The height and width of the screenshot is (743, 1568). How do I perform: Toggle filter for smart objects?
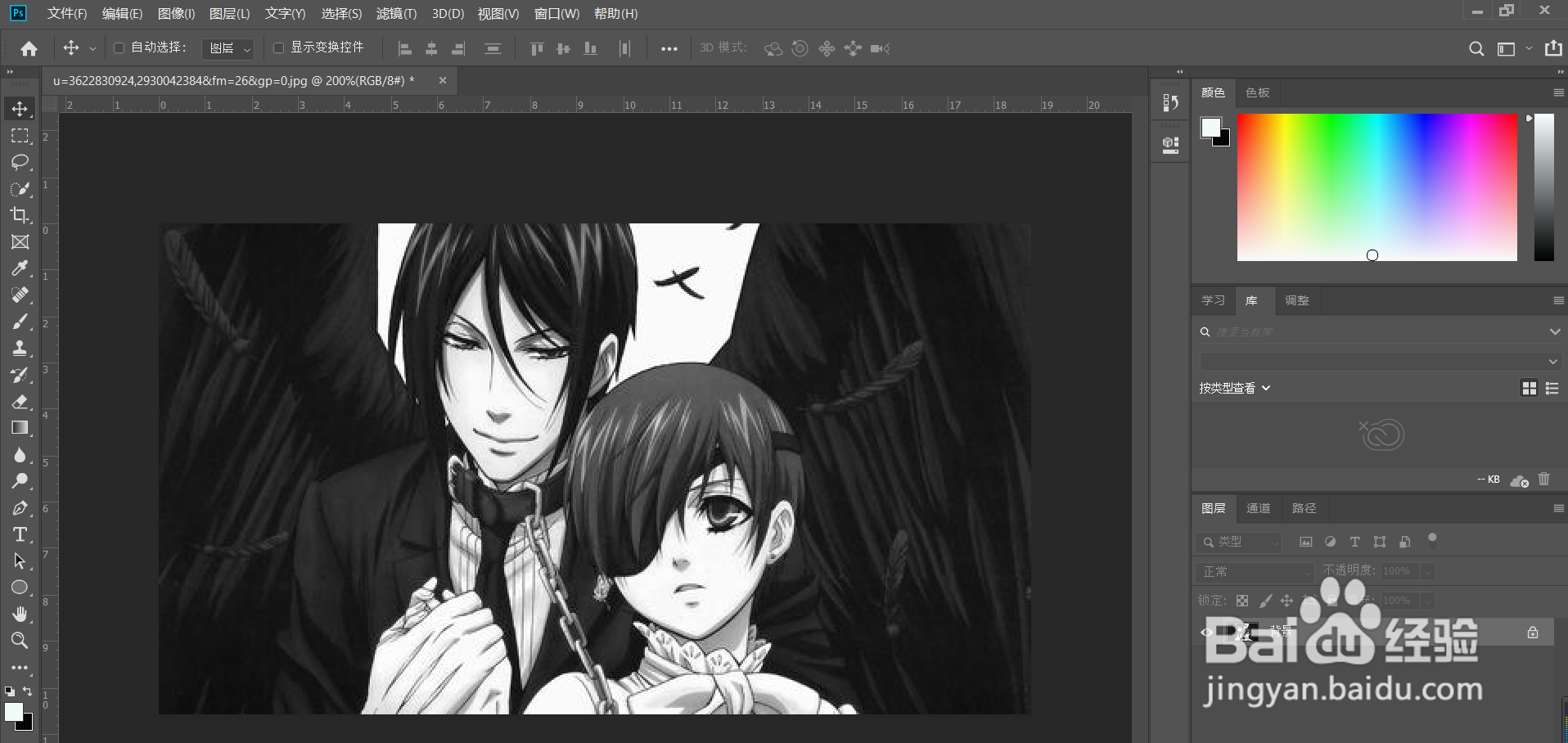(1404, 542)
